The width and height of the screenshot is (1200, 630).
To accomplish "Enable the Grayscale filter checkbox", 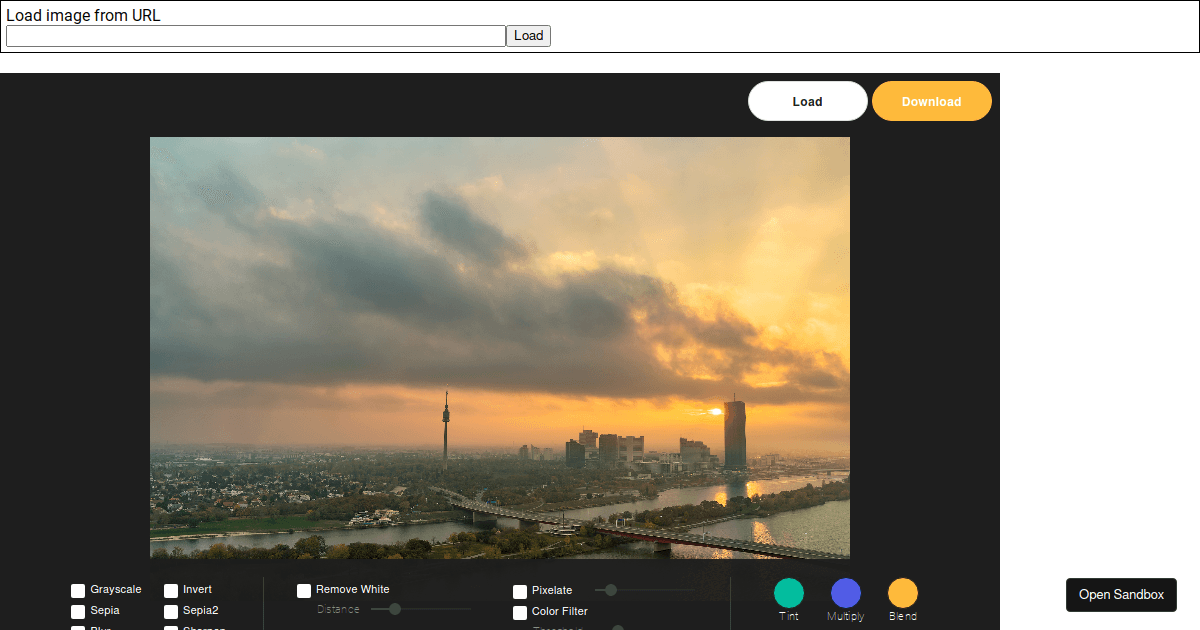I will [78, 591].
